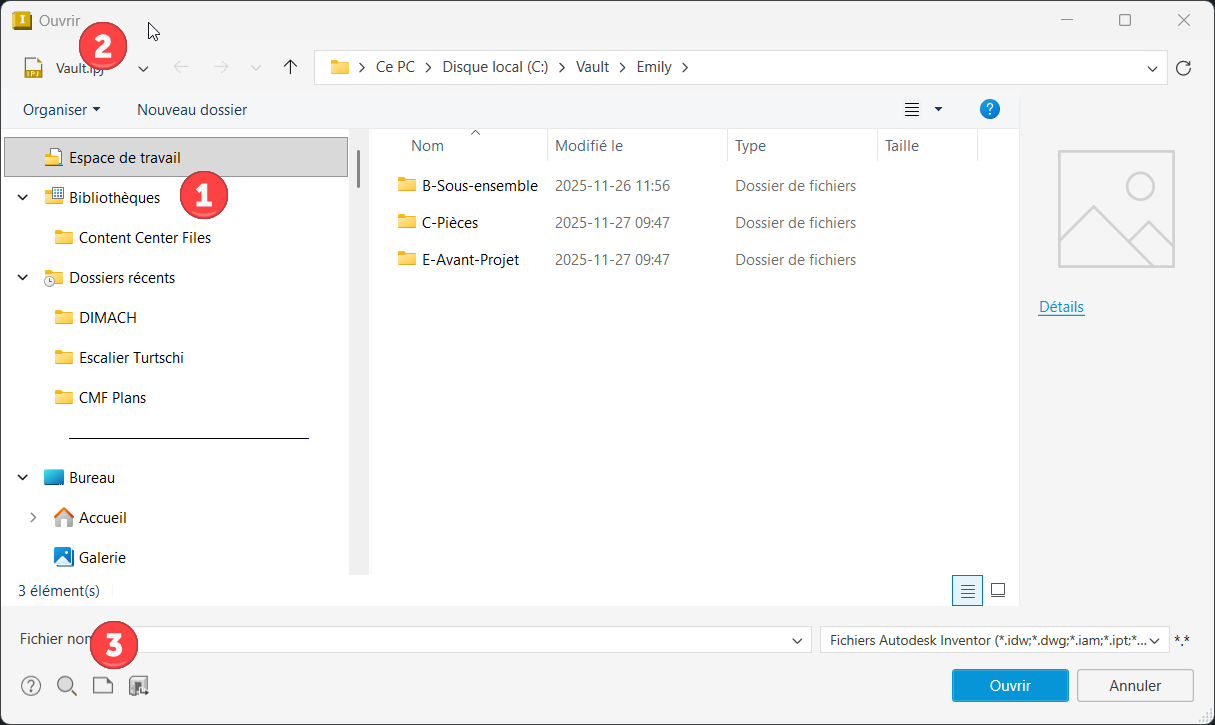Image resolution: width=1215 pixels, height=725 pixels.
Task: Click the Vault open icon in bottom toolbar
Action: [139, 686]
